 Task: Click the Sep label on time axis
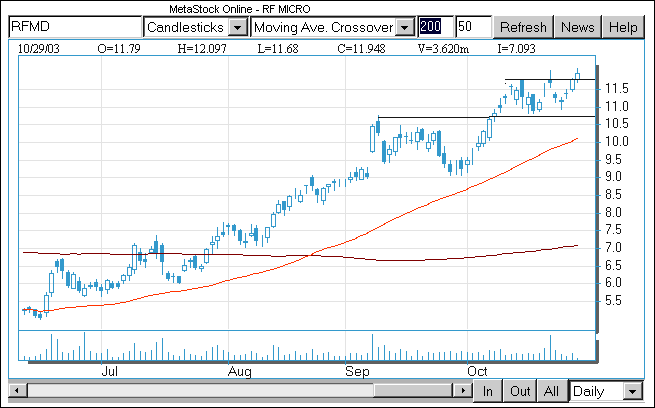click(x=358, y=371)
